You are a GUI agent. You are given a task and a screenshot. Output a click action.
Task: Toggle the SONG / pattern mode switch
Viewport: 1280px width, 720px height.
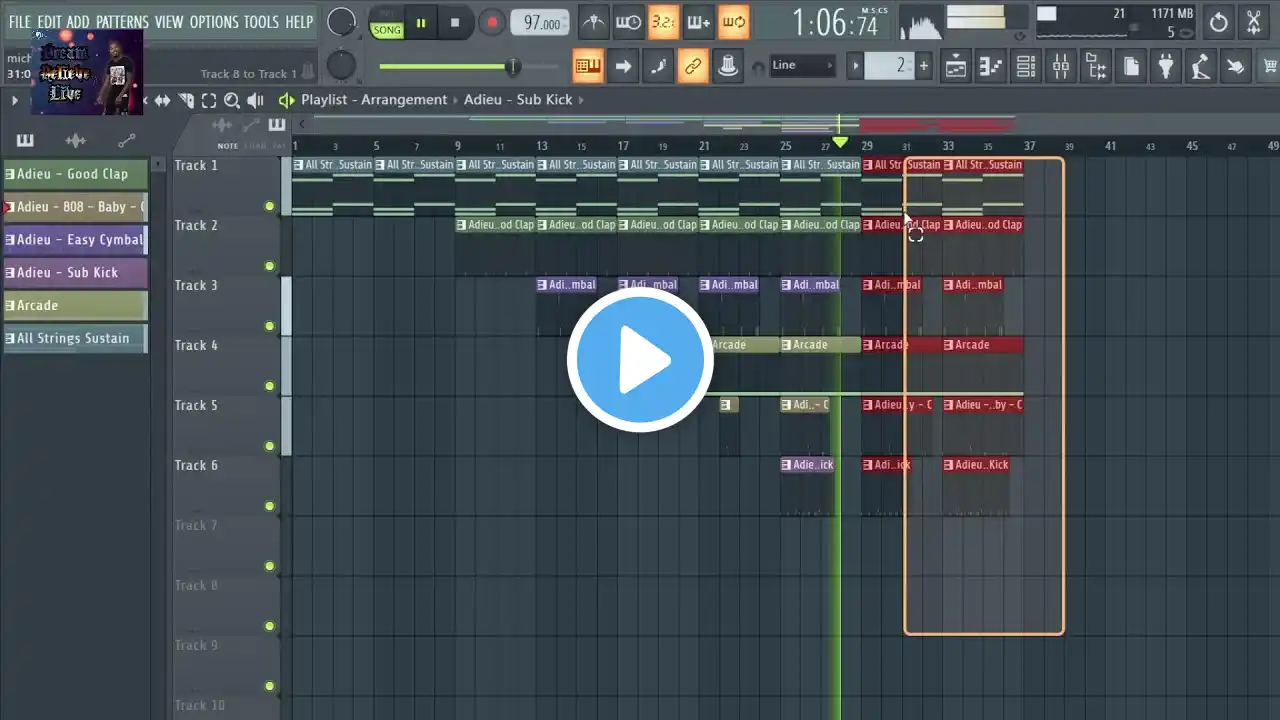tap(386, 23)
